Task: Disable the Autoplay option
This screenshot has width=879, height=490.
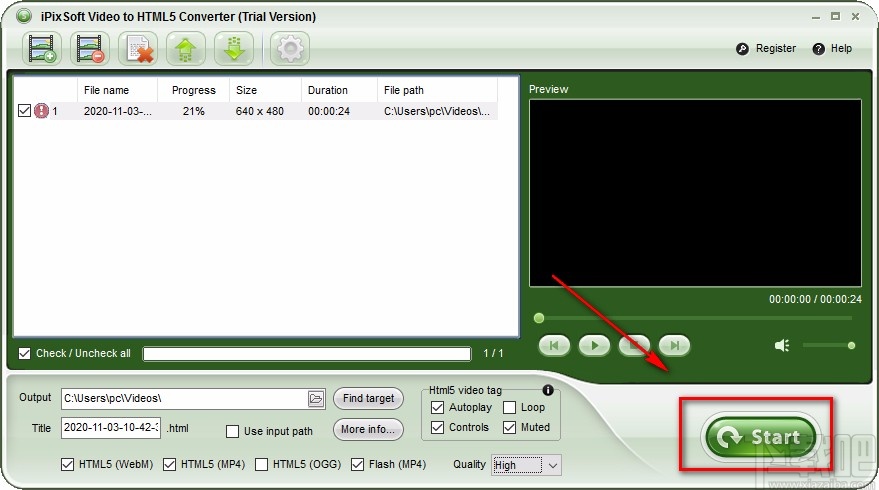Action: [437, 407]
